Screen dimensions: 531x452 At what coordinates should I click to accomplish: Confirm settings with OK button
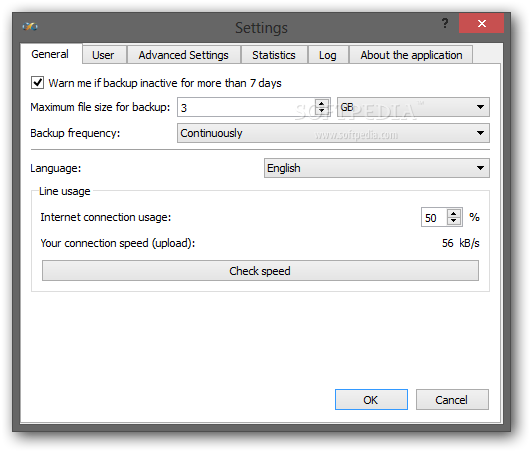coord(371,400)
